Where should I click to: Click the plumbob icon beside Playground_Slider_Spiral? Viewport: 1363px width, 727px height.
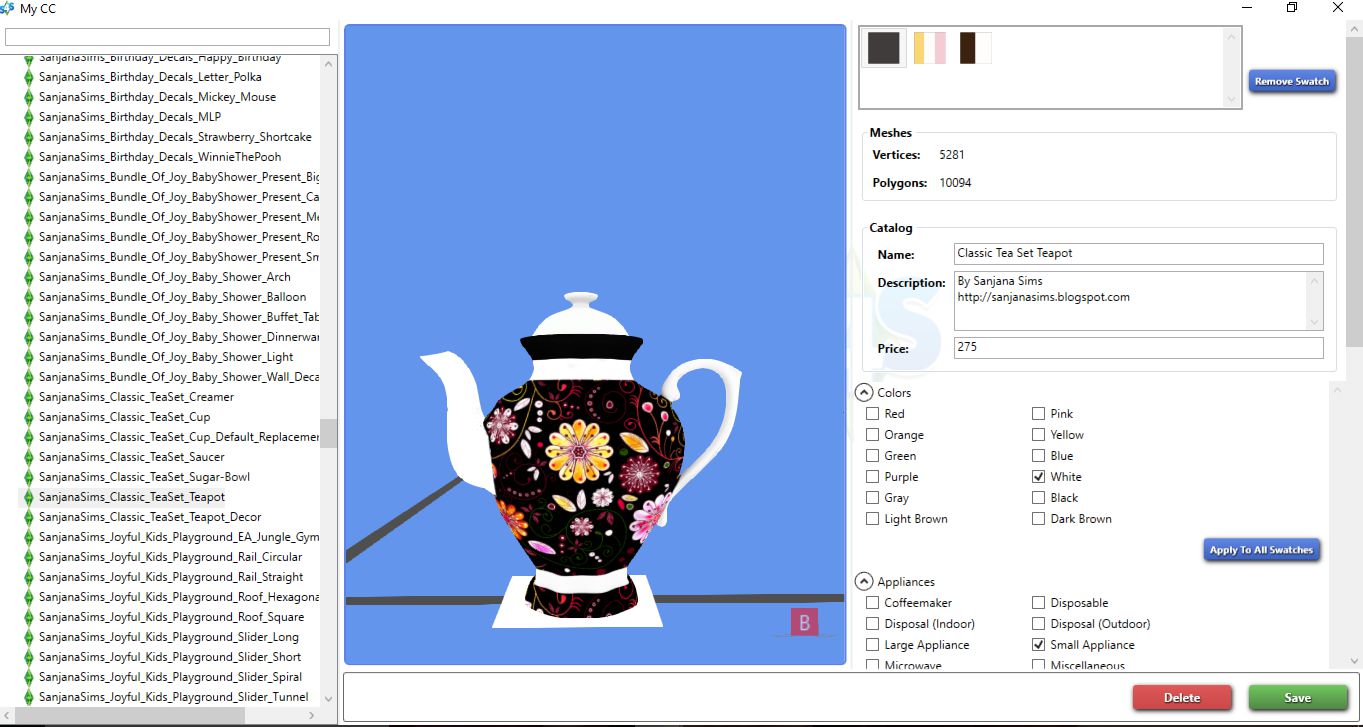(29, 677)
